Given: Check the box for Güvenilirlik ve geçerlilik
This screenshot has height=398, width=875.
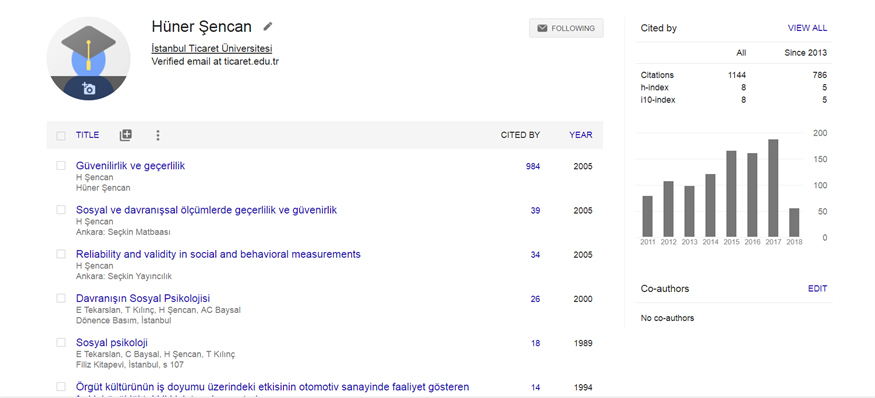Looking at the screenshot, I should click(61, 166).
